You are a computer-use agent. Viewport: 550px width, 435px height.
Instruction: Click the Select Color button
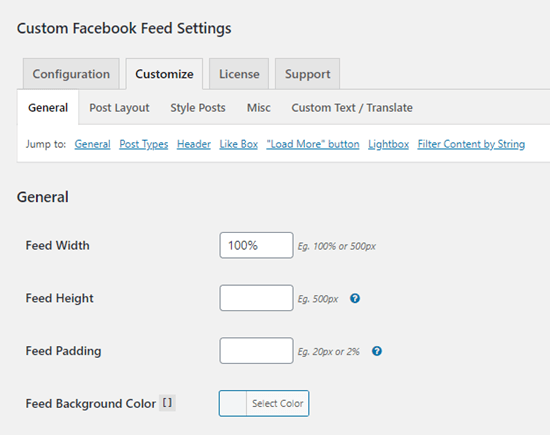[x=277, y=403]
